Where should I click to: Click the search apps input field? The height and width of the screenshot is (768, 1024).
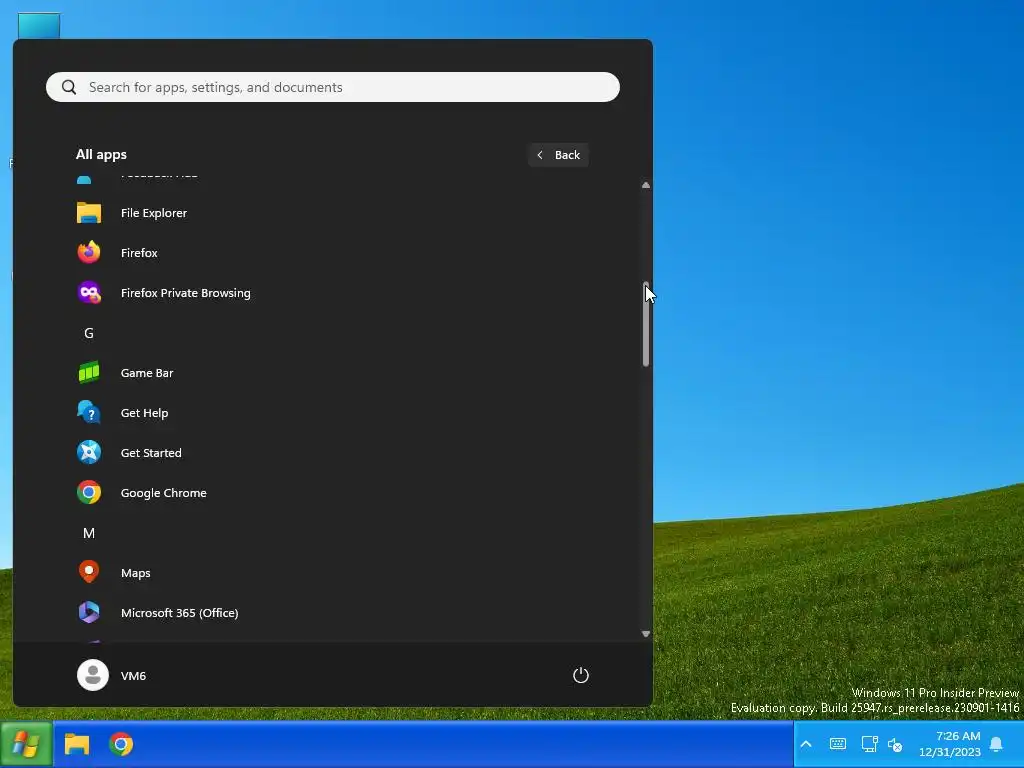[x=333, y=87]
